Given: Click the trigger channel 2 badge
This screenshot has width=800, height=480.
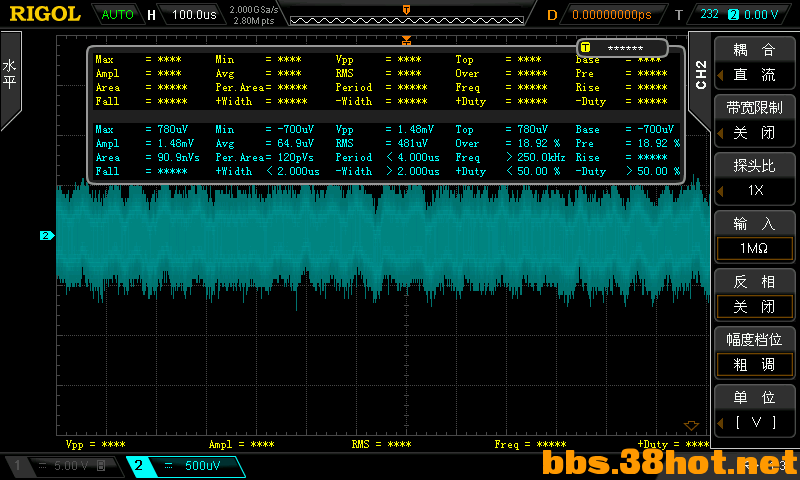Looking at the screenshot, I should coord(733,14).
